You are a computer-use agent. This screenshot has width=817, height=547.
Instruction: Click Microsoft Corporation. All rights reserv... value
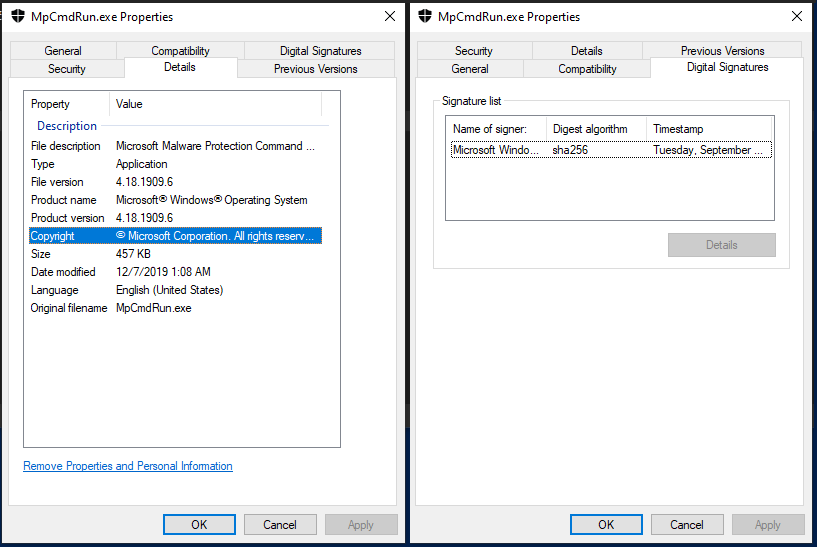click(215, 235)
